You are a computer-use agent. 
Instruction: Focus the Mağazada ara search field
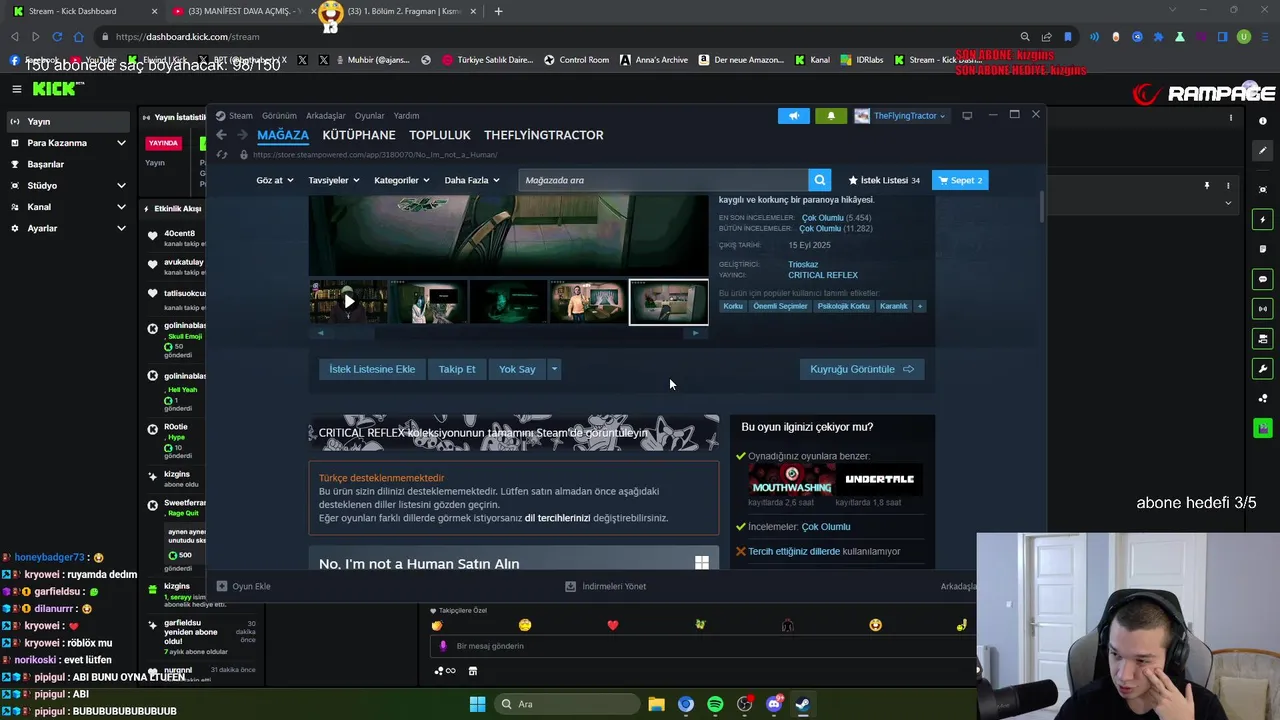[x=664, y=180]
